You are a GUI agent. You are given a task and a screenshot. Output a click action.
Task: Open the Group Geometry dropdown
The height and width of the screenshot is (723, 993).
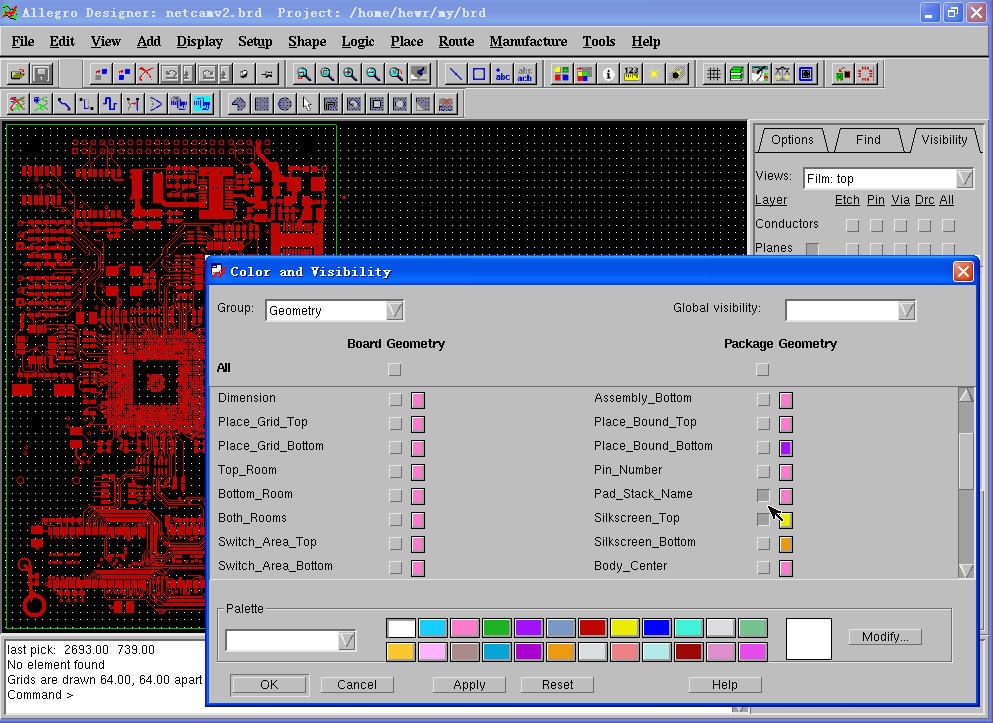[395, 310]
